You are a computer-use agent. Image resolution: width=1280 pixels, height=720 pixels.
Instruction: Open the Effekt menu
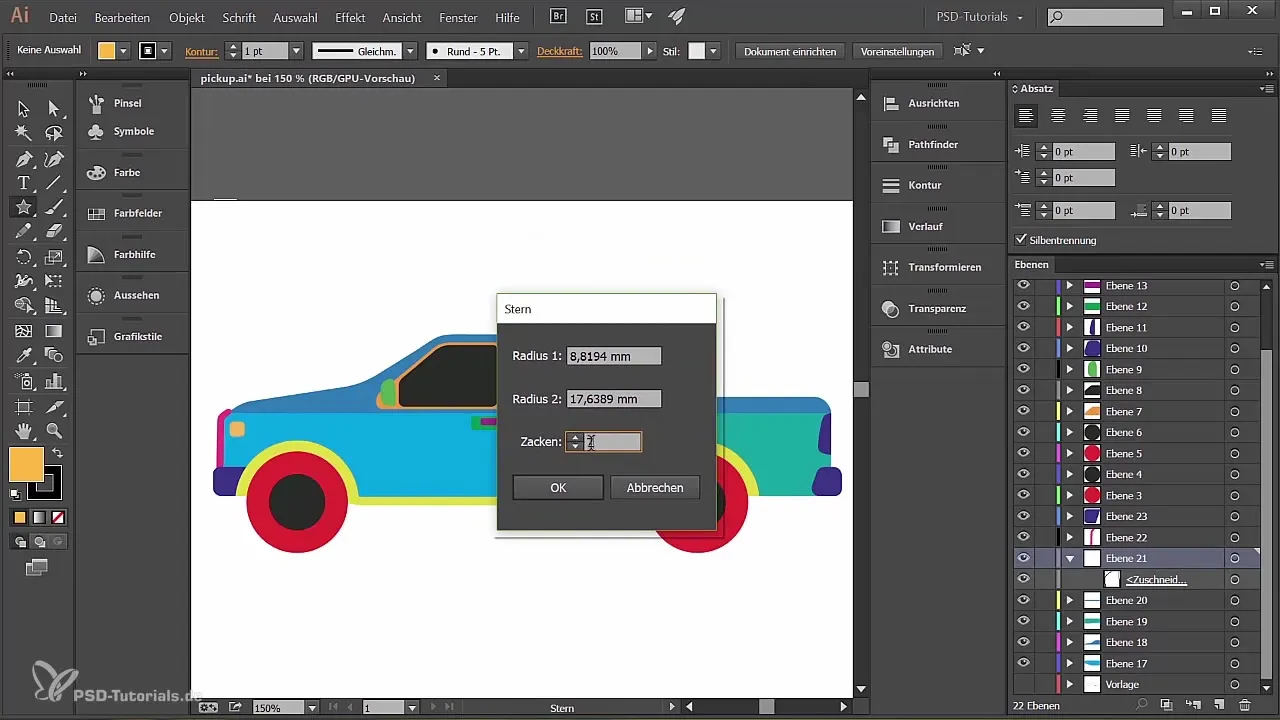coord(350,18)
